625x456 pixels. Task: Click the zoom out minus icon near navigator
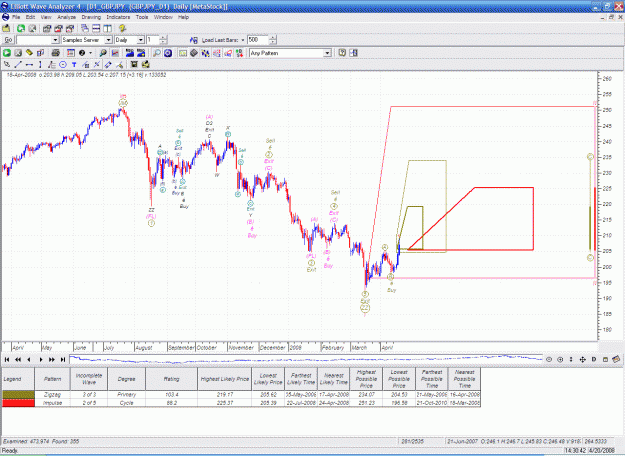click(x=548, y=360)
